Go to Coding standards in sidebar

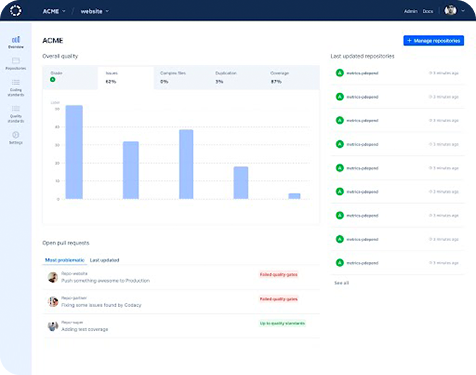click(16, 88)
